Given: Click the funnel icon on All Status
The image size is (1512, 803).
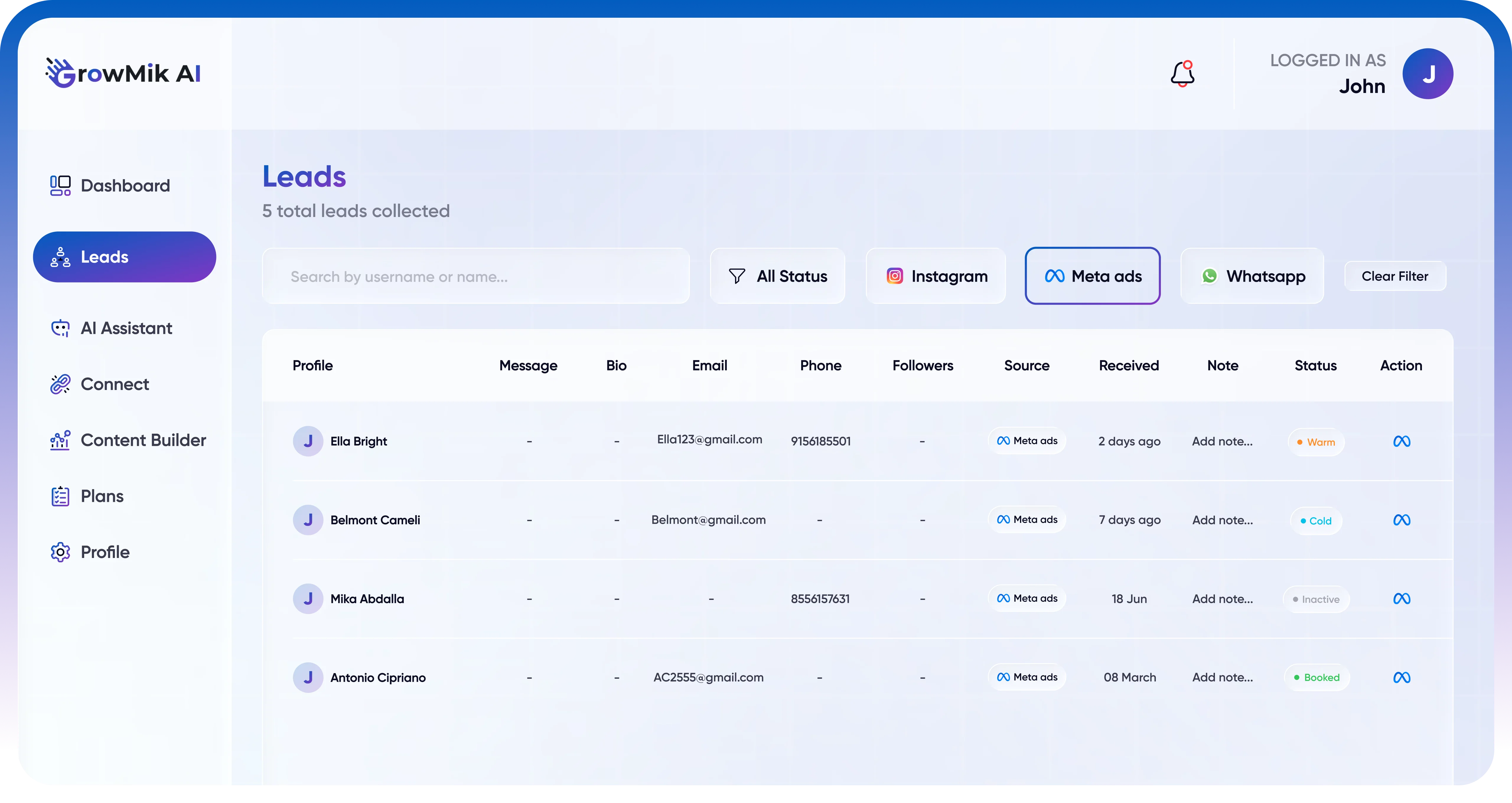Looking at the screenshot, I should 737,276.
